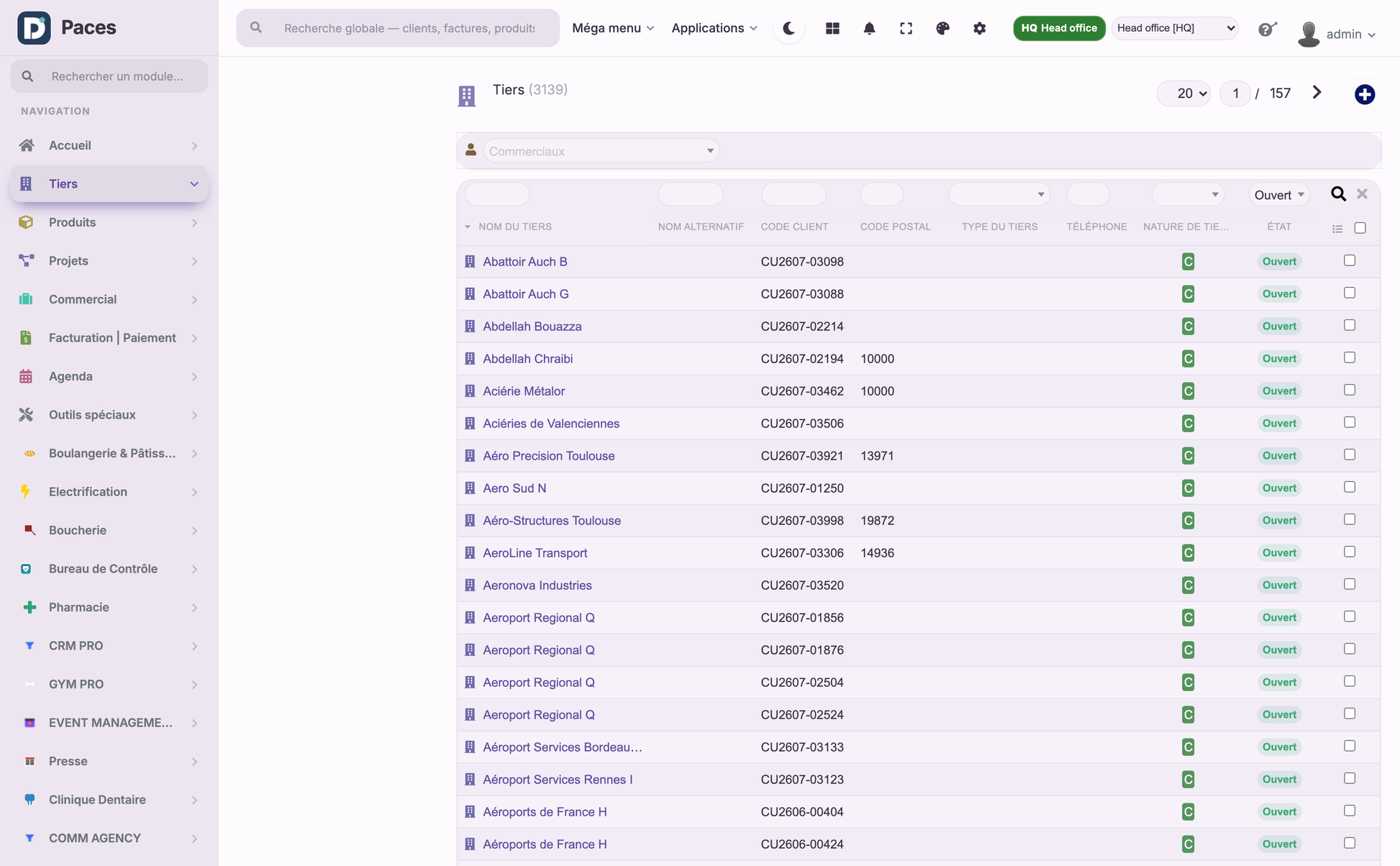
Task: Click the Electrification lightning icon
Action: [26, 491]
